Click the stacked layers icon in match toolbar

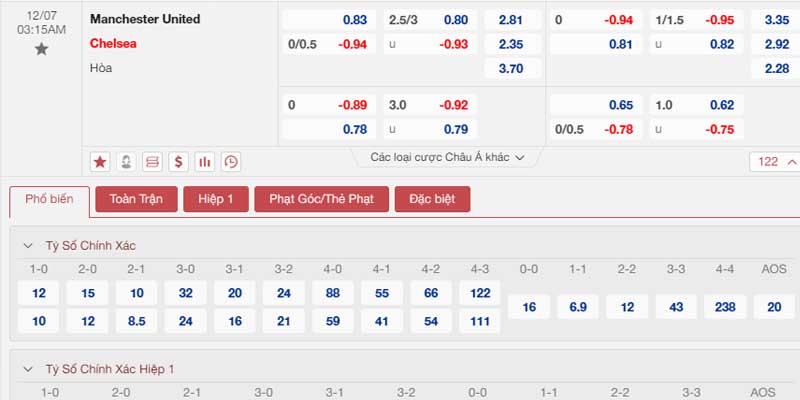tap(152, 162)
